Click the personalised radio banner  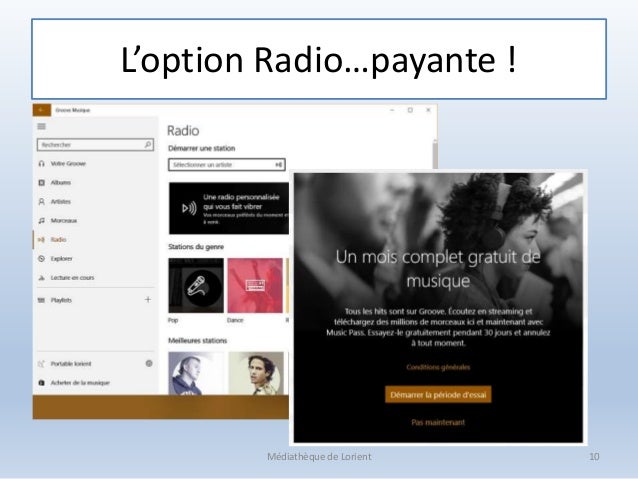click(229, 208)
